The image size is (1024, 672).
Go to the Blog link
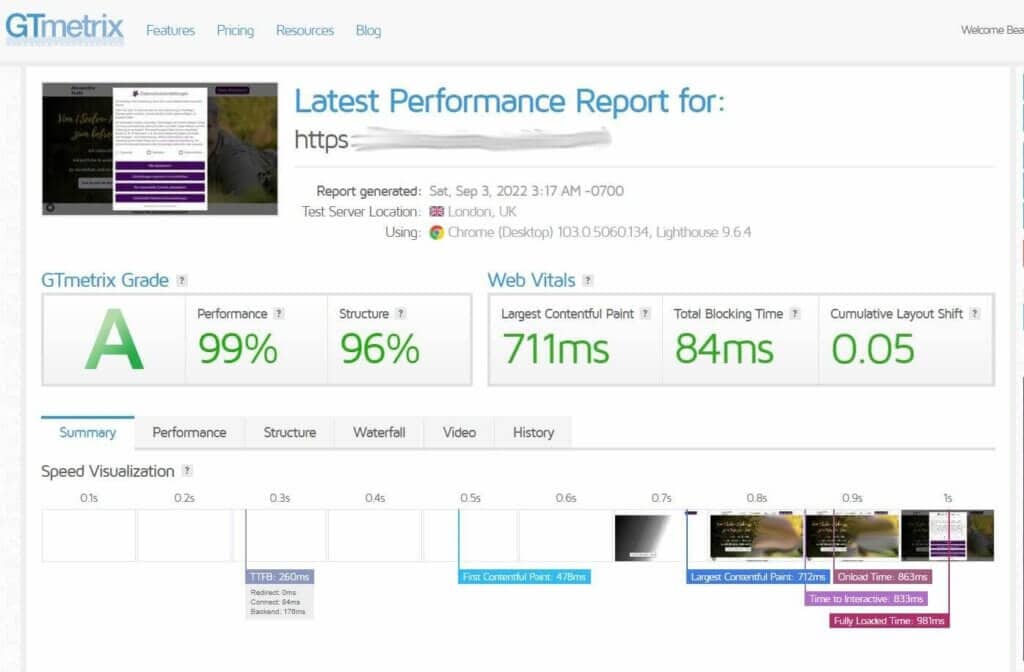[368, 31]
